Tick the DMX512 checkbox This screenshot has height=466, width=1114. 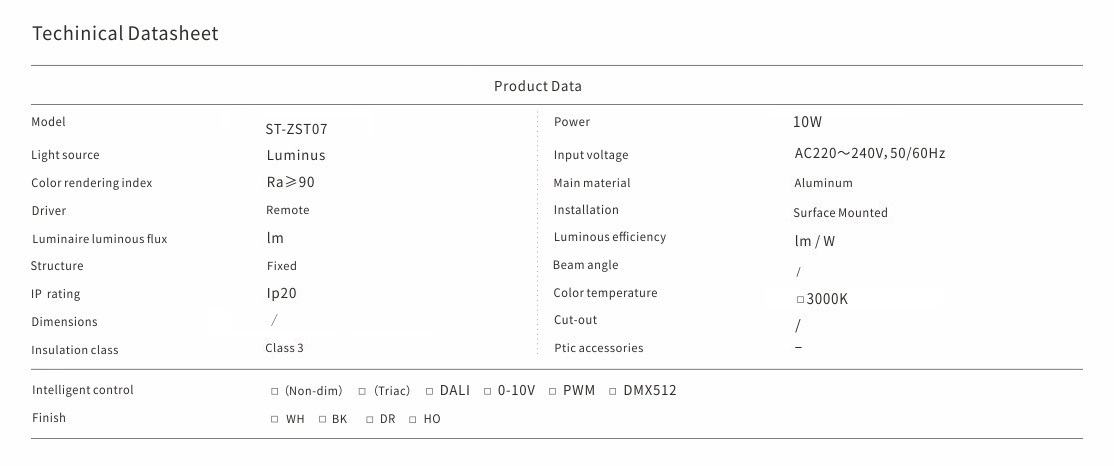pyautogui.click(x=613, y=392)
